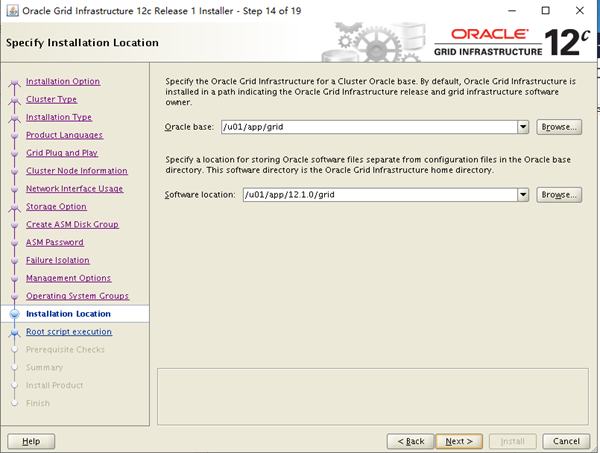This screenshot has height=453, width=600.
Task: Open Operating System Groups step
Action: pos(78,296)
